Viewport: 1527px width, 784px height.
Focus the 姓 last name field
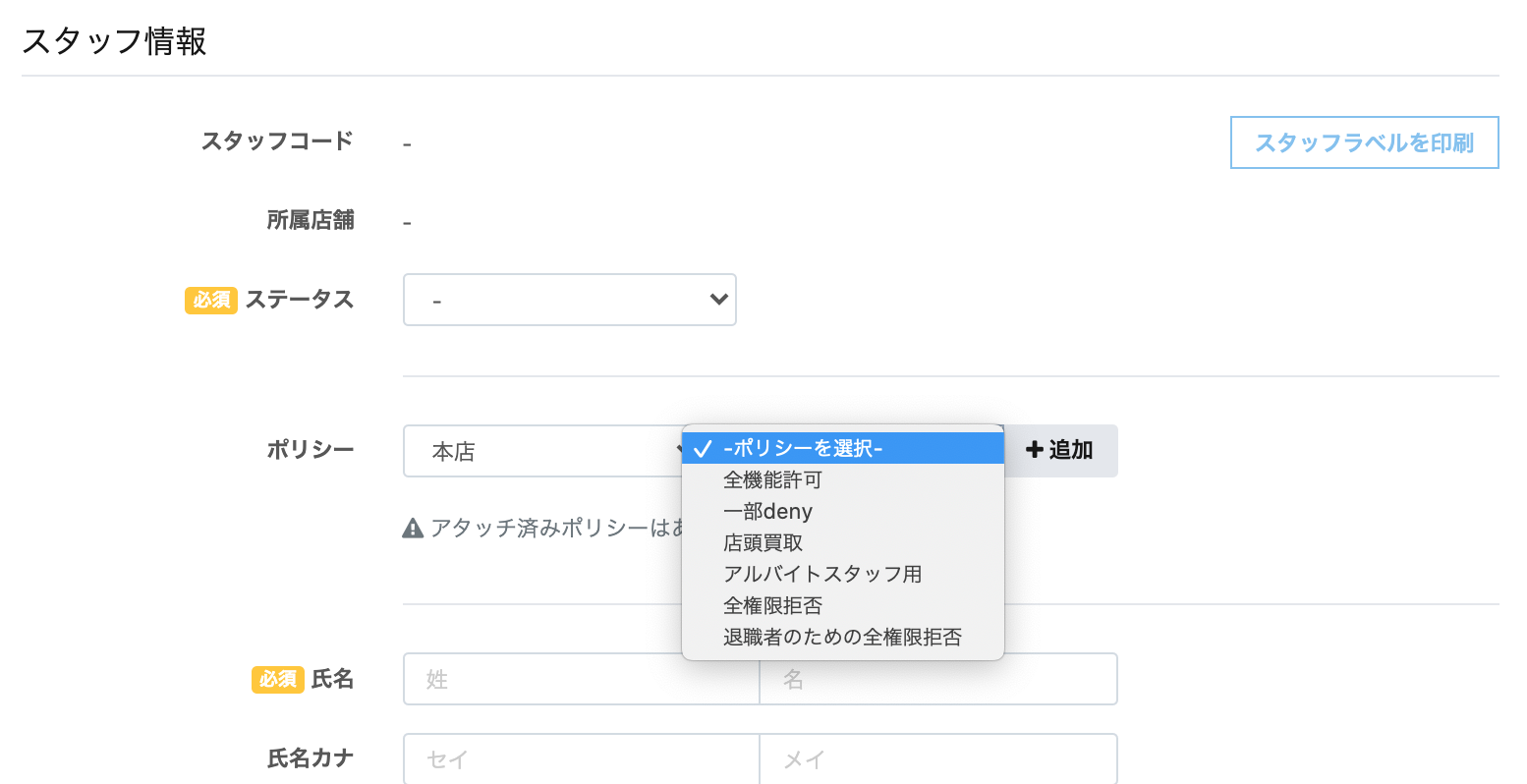[x=581, y=679]
